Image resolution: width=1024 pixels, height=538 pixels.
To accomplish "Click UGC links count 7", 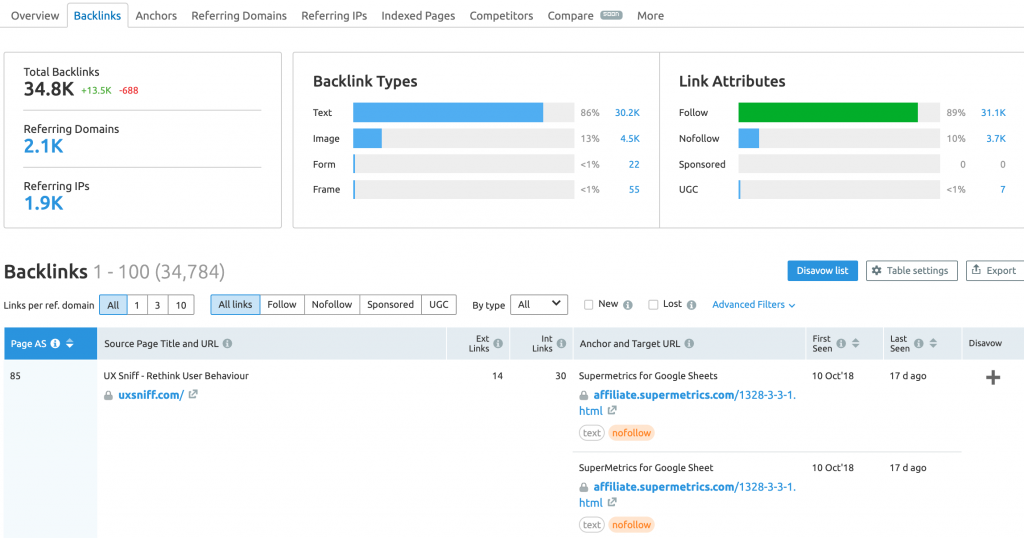I will (1002, 189).
